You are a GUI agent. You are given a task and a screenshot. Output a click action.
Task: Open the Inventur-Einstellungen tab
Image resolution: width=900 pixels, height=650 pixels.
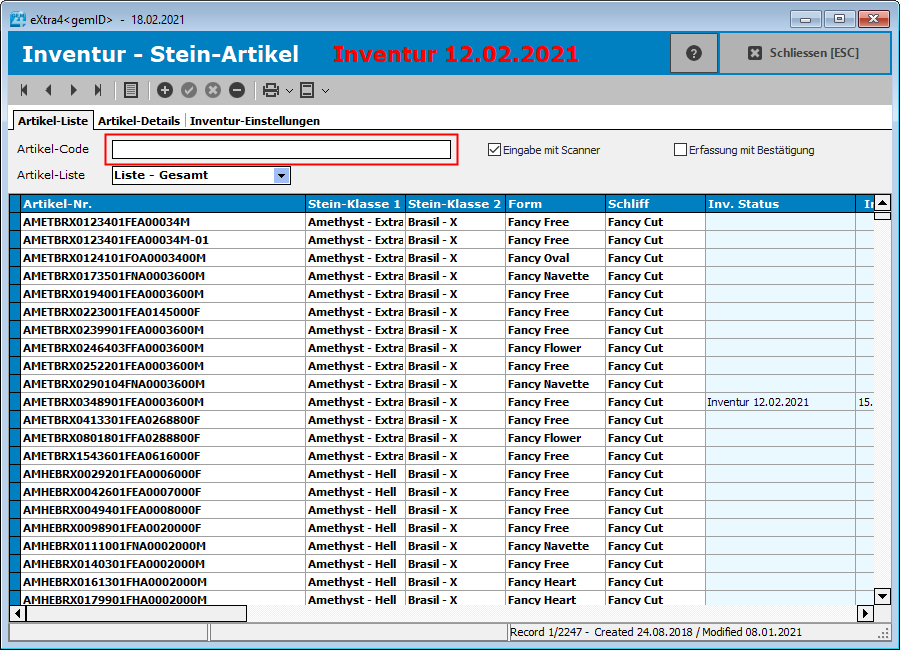pos(255,121)
